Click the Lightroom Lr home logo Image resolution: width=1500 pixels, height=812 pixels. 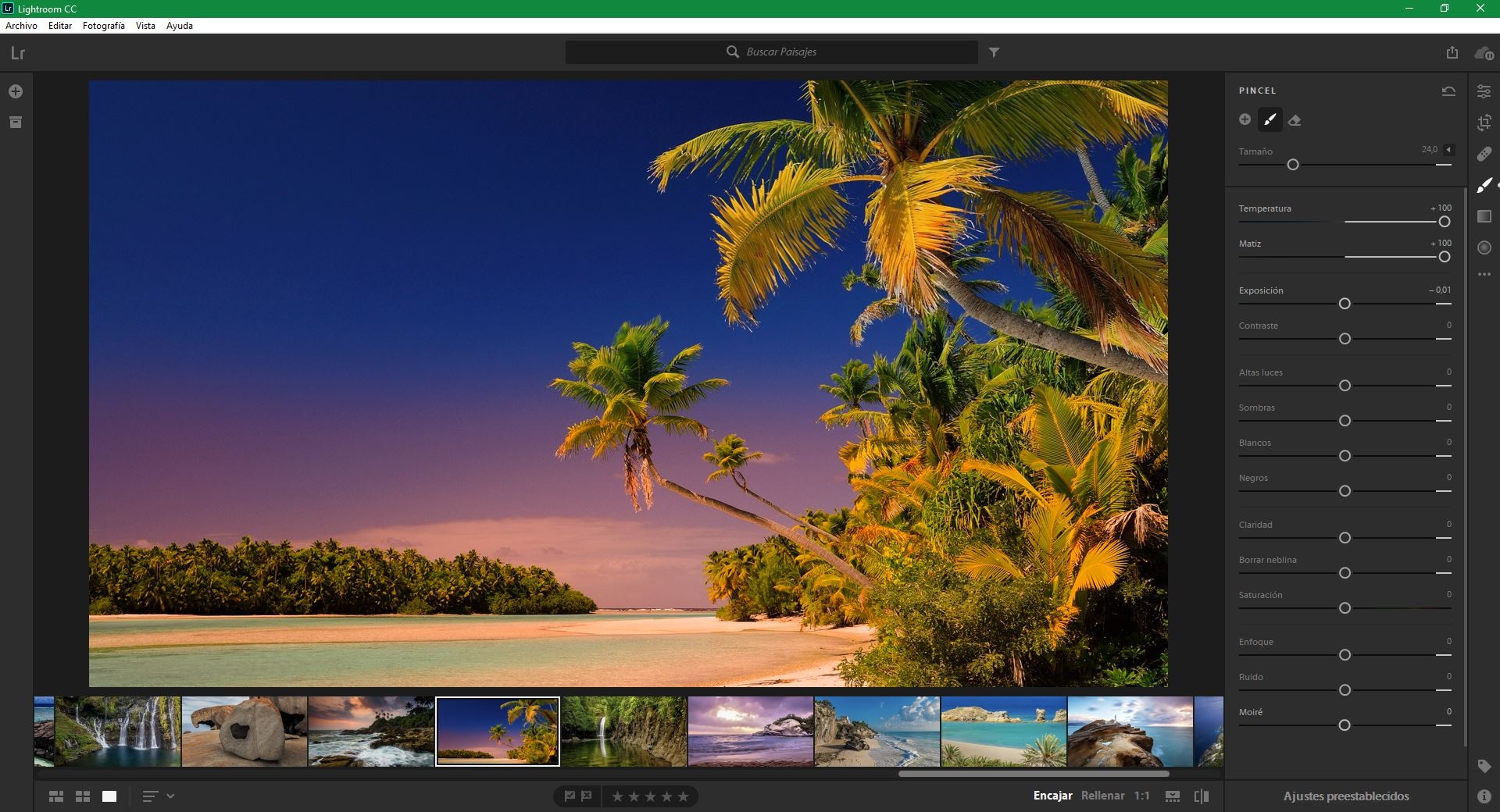pyautogui.click(x=18, y=53)
